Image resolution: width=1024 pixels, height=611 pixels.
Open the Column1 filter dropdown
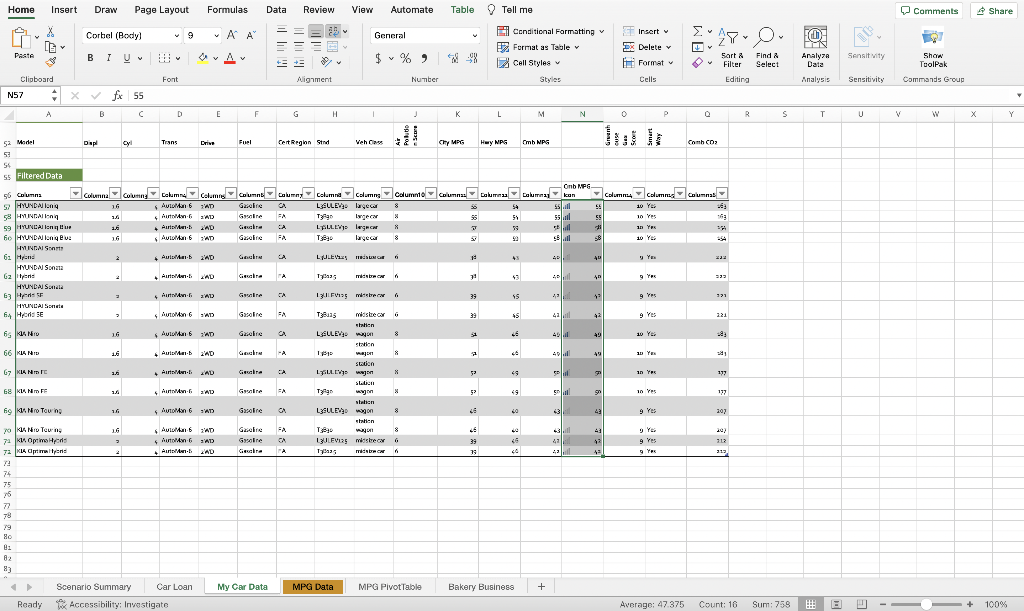coord(76,193)
